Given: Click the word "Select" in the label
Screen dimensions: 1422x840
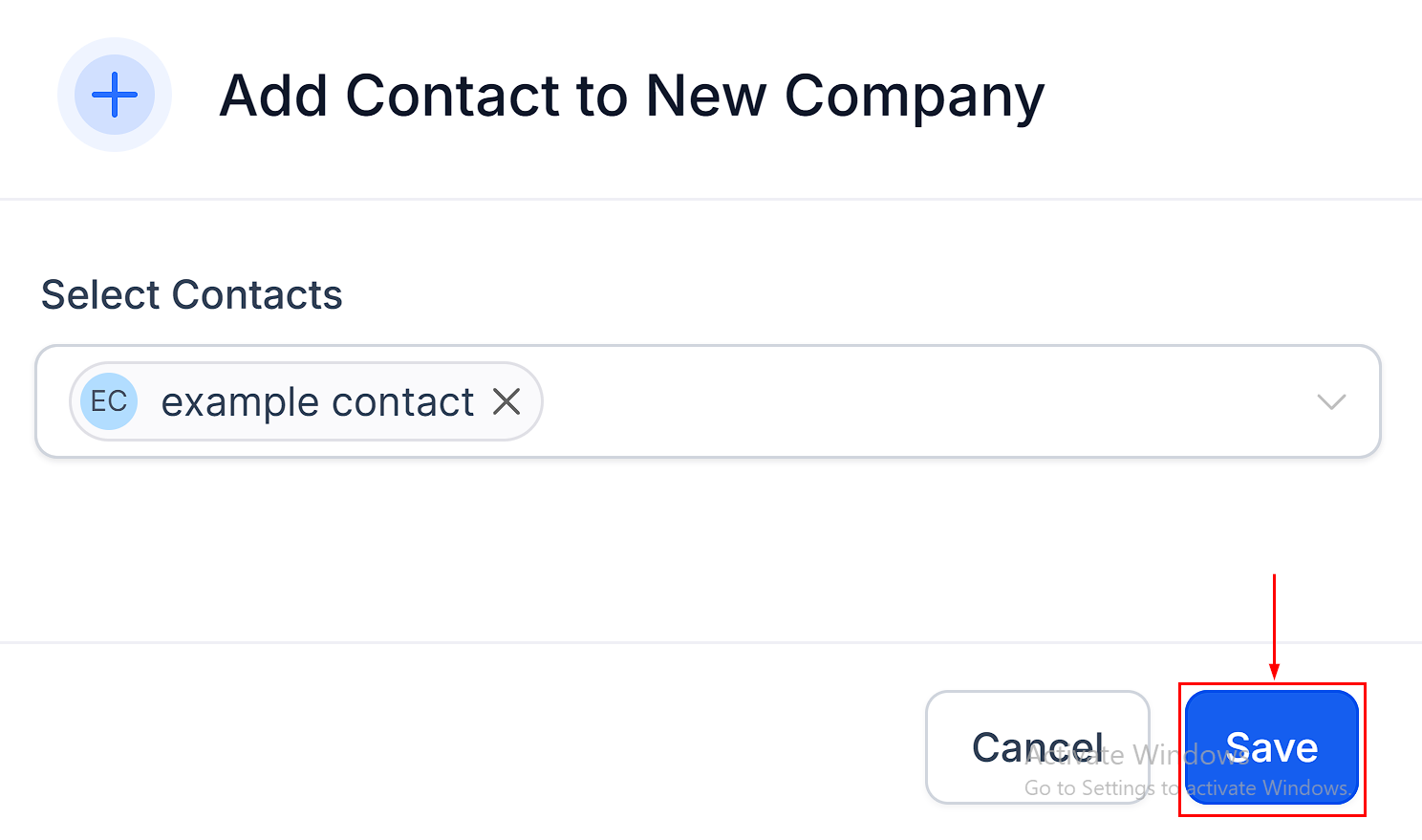Looking at the screenshot, I should tap(101, 294).
